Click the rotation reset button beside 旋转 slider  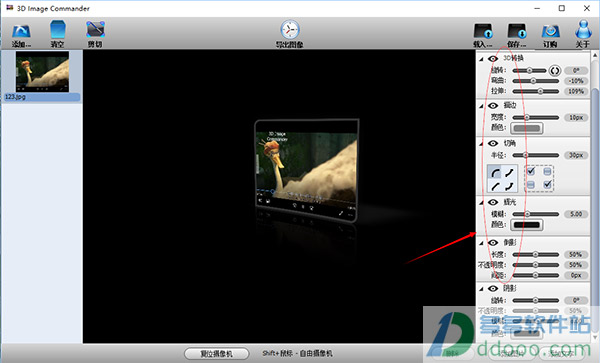pos(554,70)
